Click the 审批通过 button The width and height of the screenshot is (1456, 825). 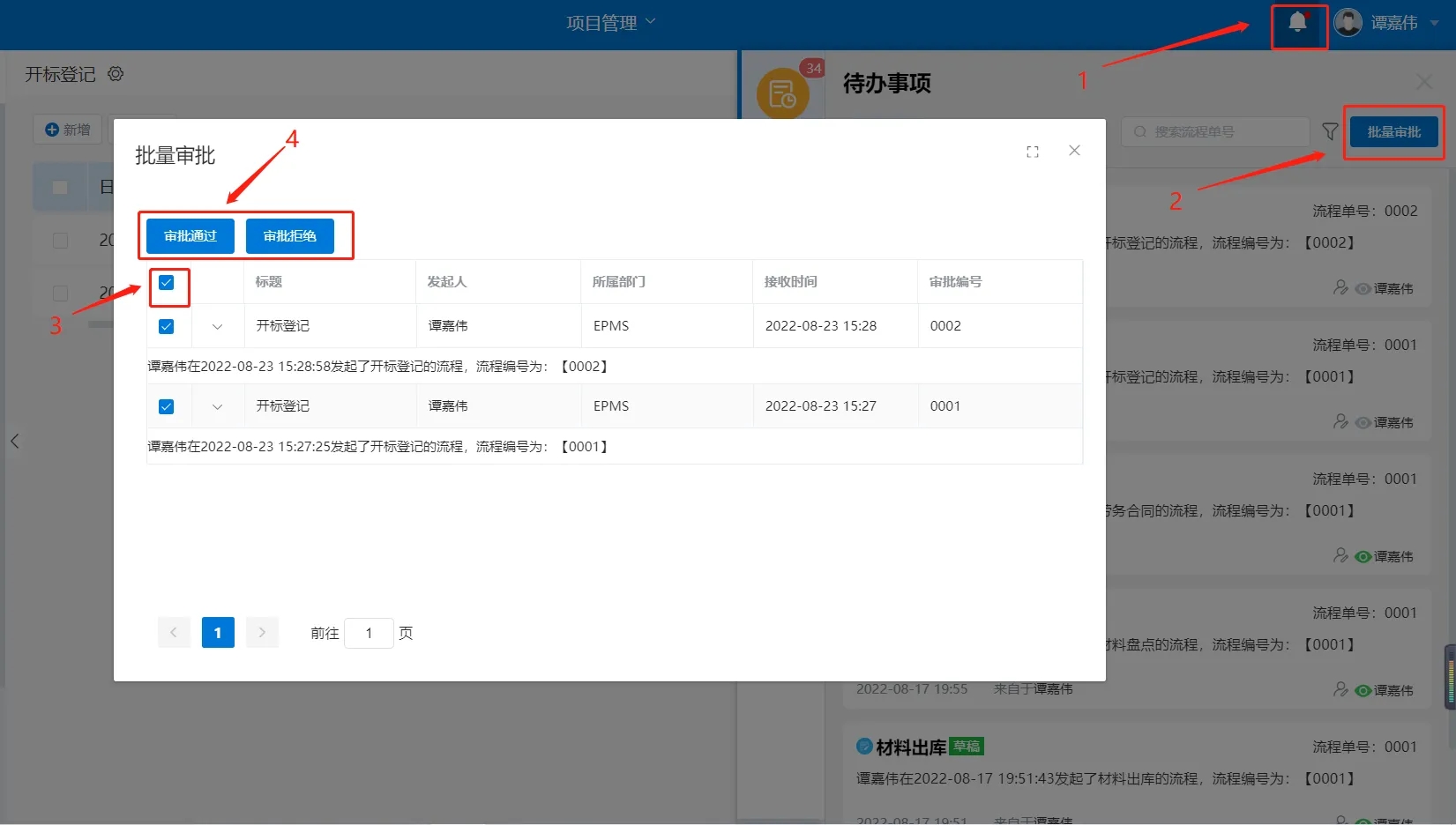190,236
